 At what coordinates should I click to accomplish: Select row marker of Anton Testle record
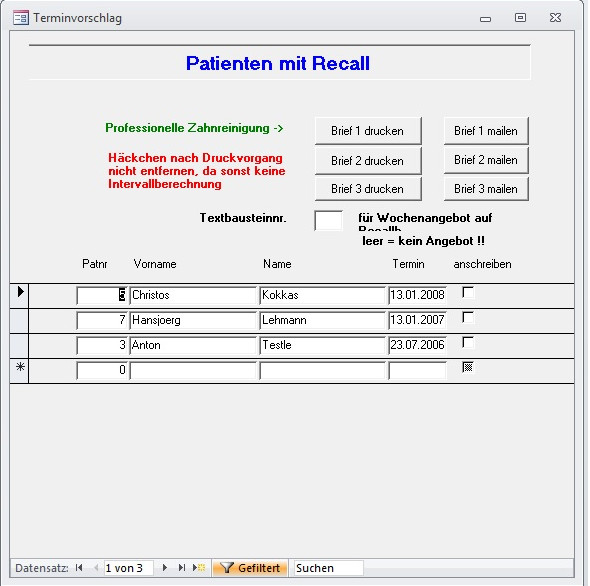20,346
